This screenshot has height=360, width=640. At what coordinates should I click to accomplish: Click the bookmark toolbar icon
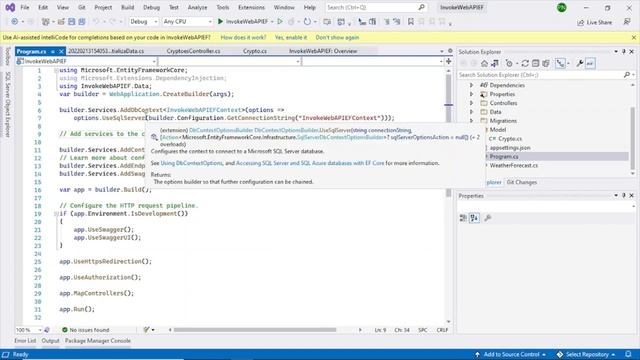tap(411, 21)
